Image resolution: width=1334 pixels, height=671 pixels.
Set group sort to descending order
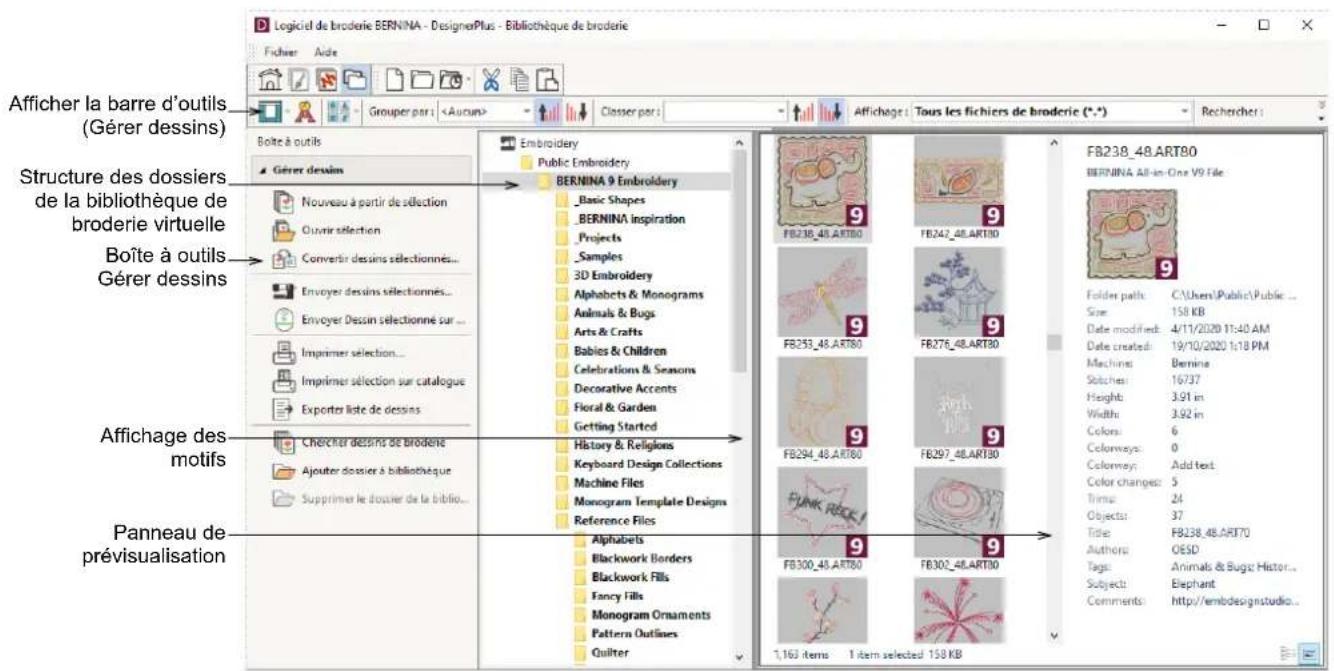click(578, 112)
